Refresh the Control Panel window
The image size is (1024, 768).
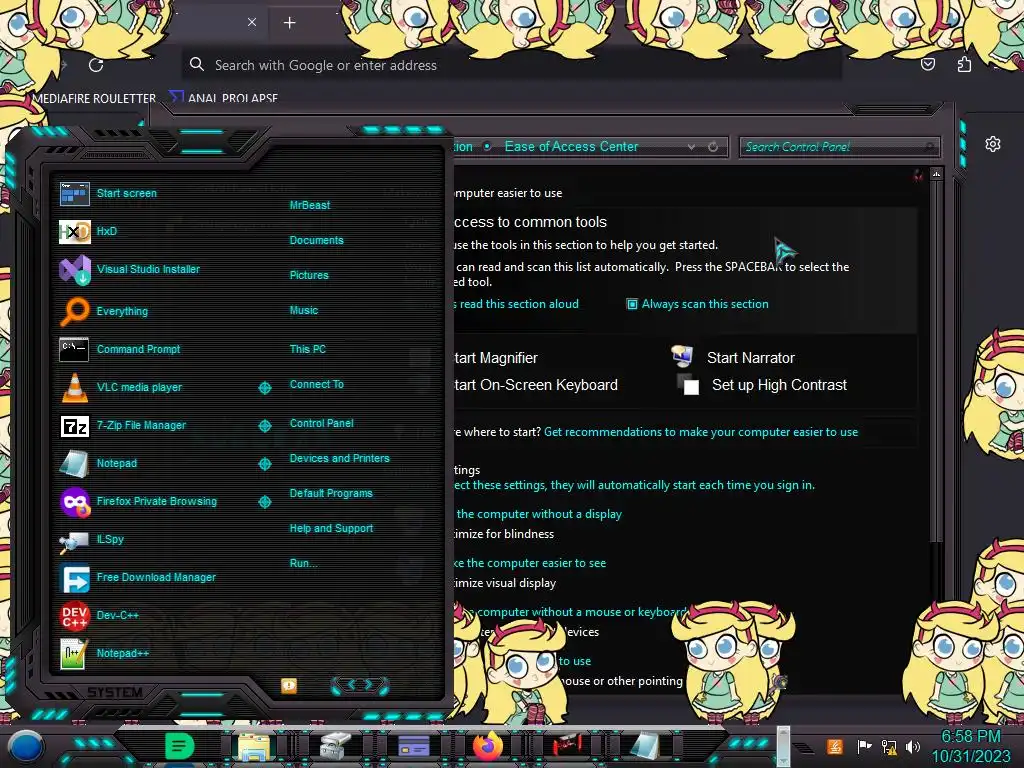click(713, 147)
